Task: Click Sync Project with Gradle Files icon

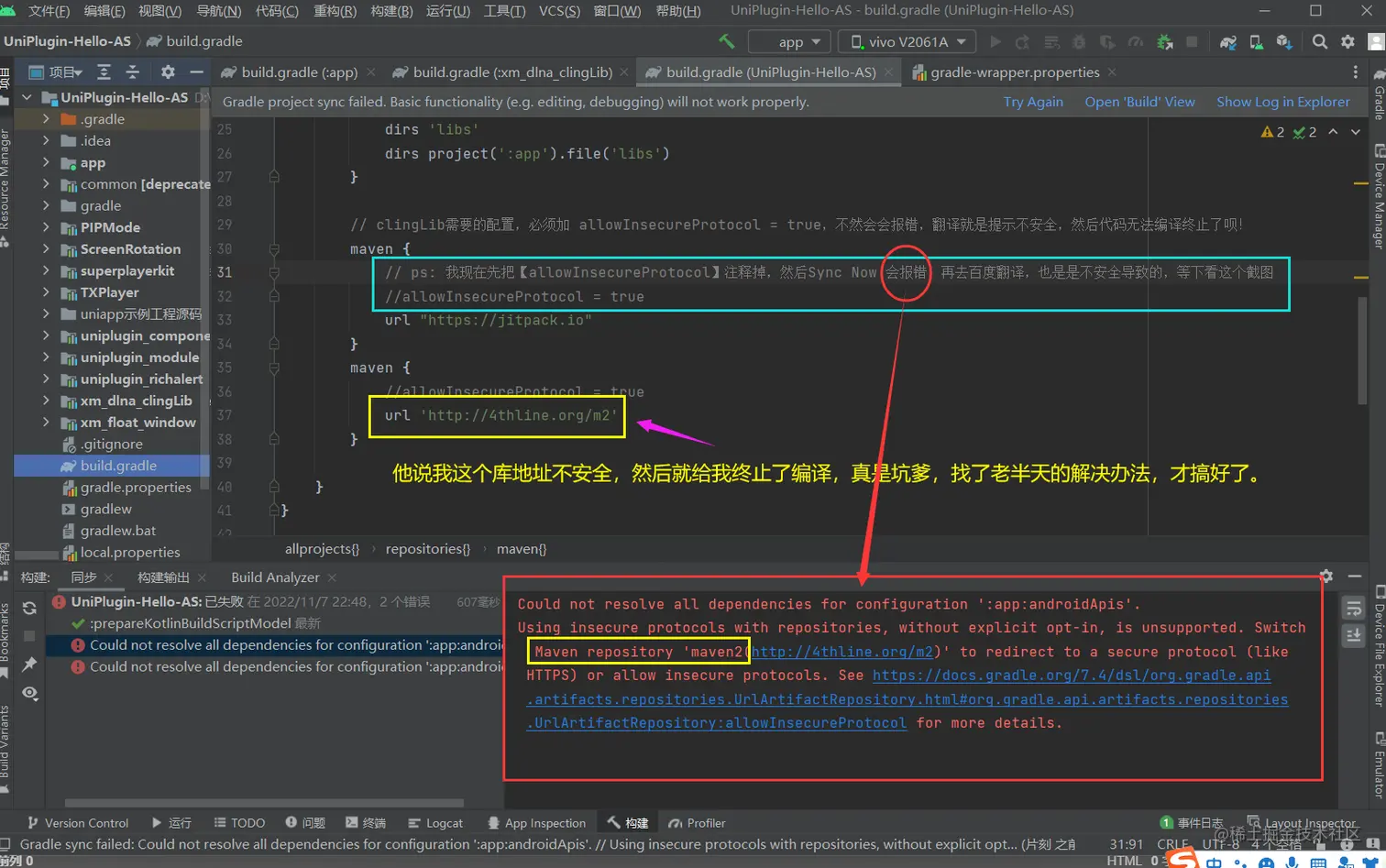Action: tap(1228, 41)
